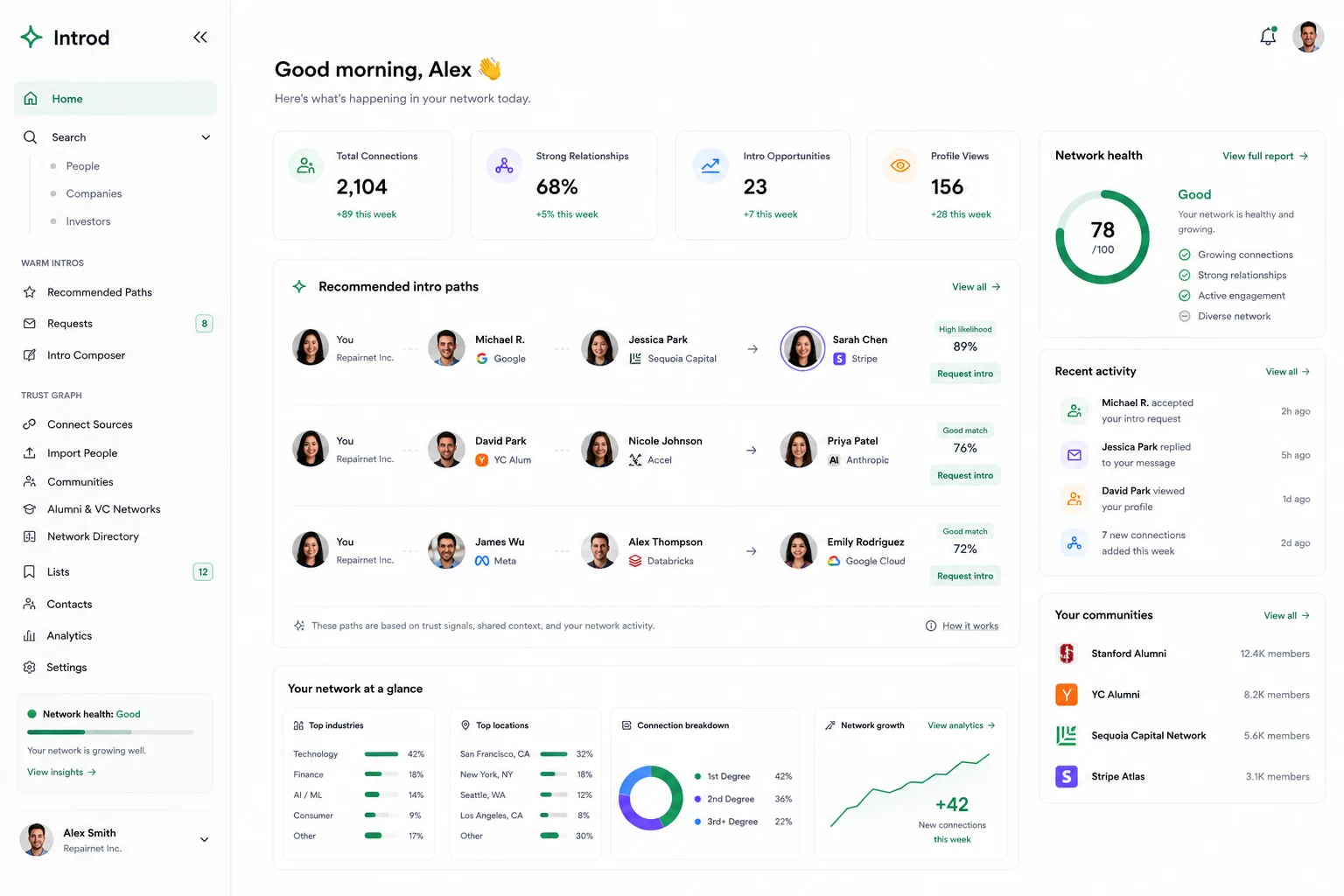Image resolution: width=1344 pixels, height=896 pixels.
Task: Open How it works link
Action: [970, 626]
